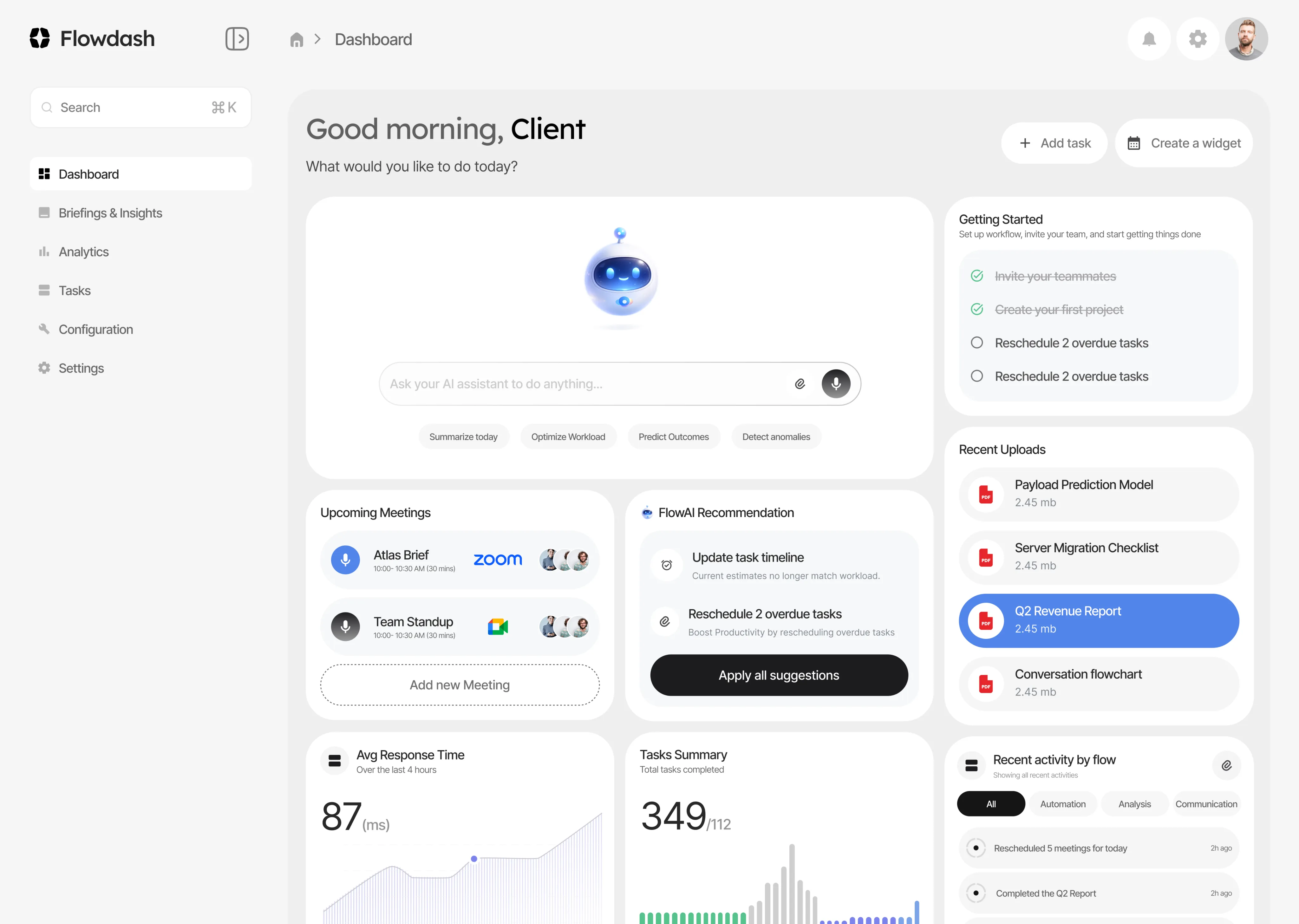Click the notification bell icon
This screenshot has height=924, width=1299.
pyautogui.click(x=1149, y=39)
